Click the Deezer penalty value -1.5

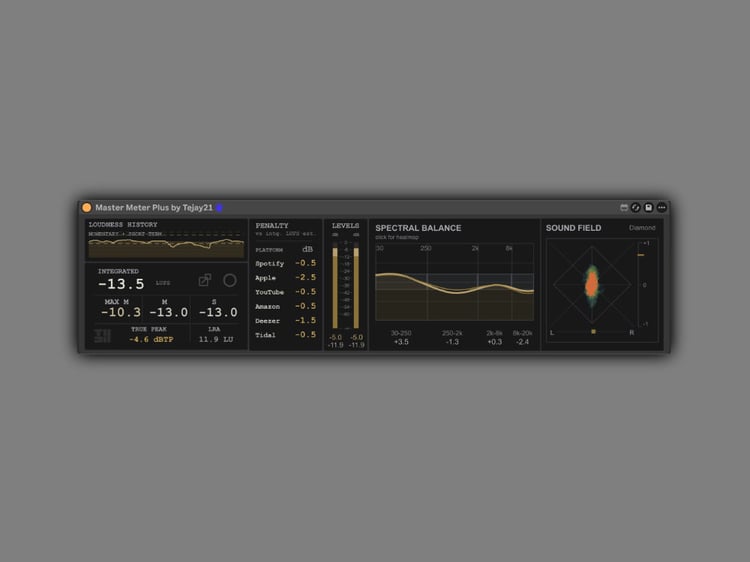pos(306,320)
